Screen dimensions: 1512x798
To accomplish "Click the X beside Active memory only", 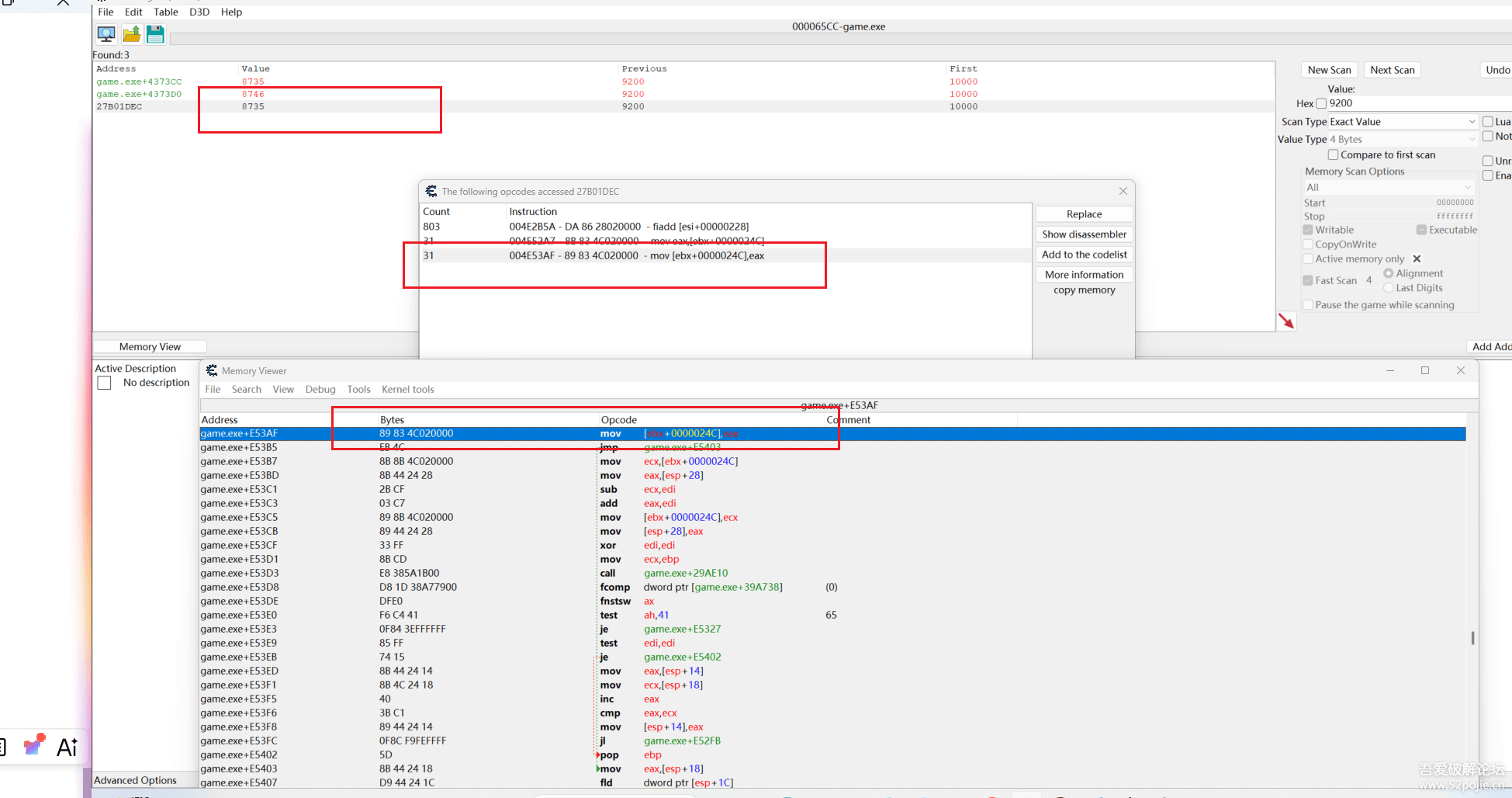I will (1417, 258).
